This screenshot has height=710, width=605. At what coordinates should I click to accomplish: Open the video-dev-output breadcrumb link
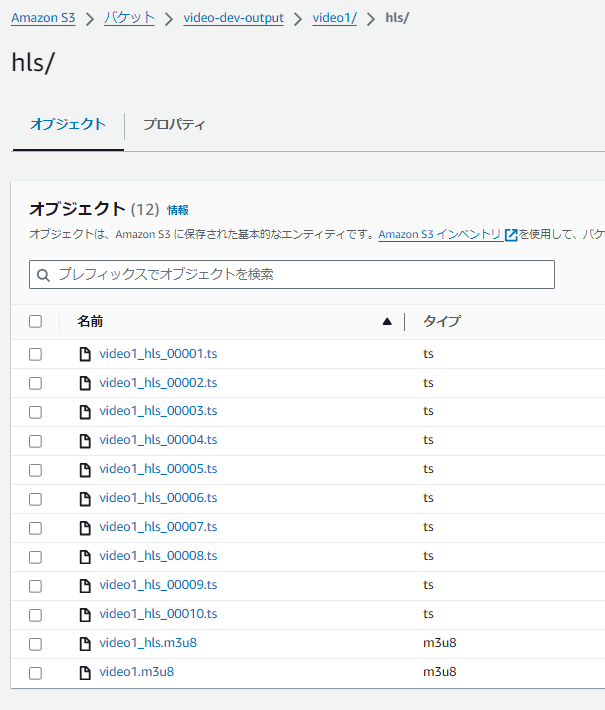[233, 19]
